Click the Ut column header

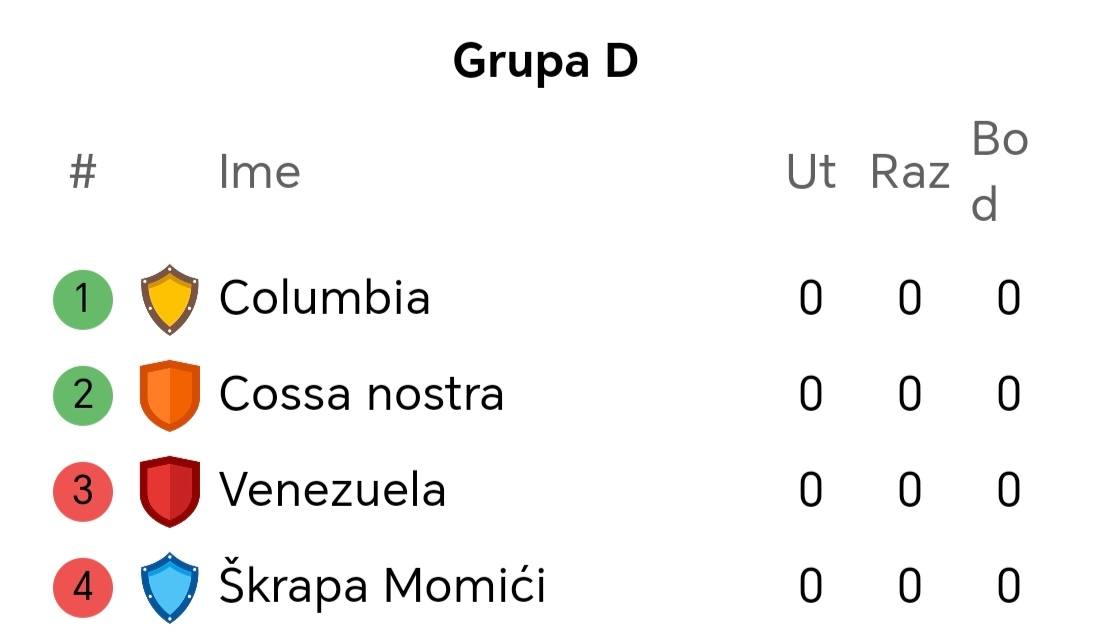click(x=811, y=172)
